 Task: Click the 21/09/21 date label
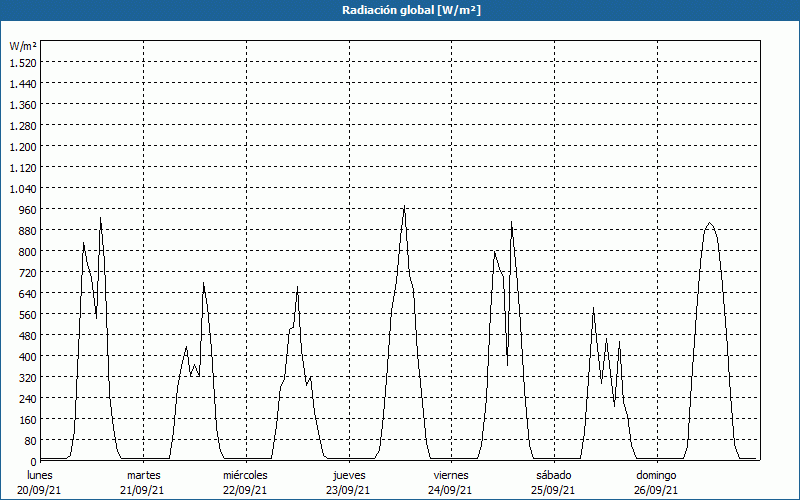142,490
